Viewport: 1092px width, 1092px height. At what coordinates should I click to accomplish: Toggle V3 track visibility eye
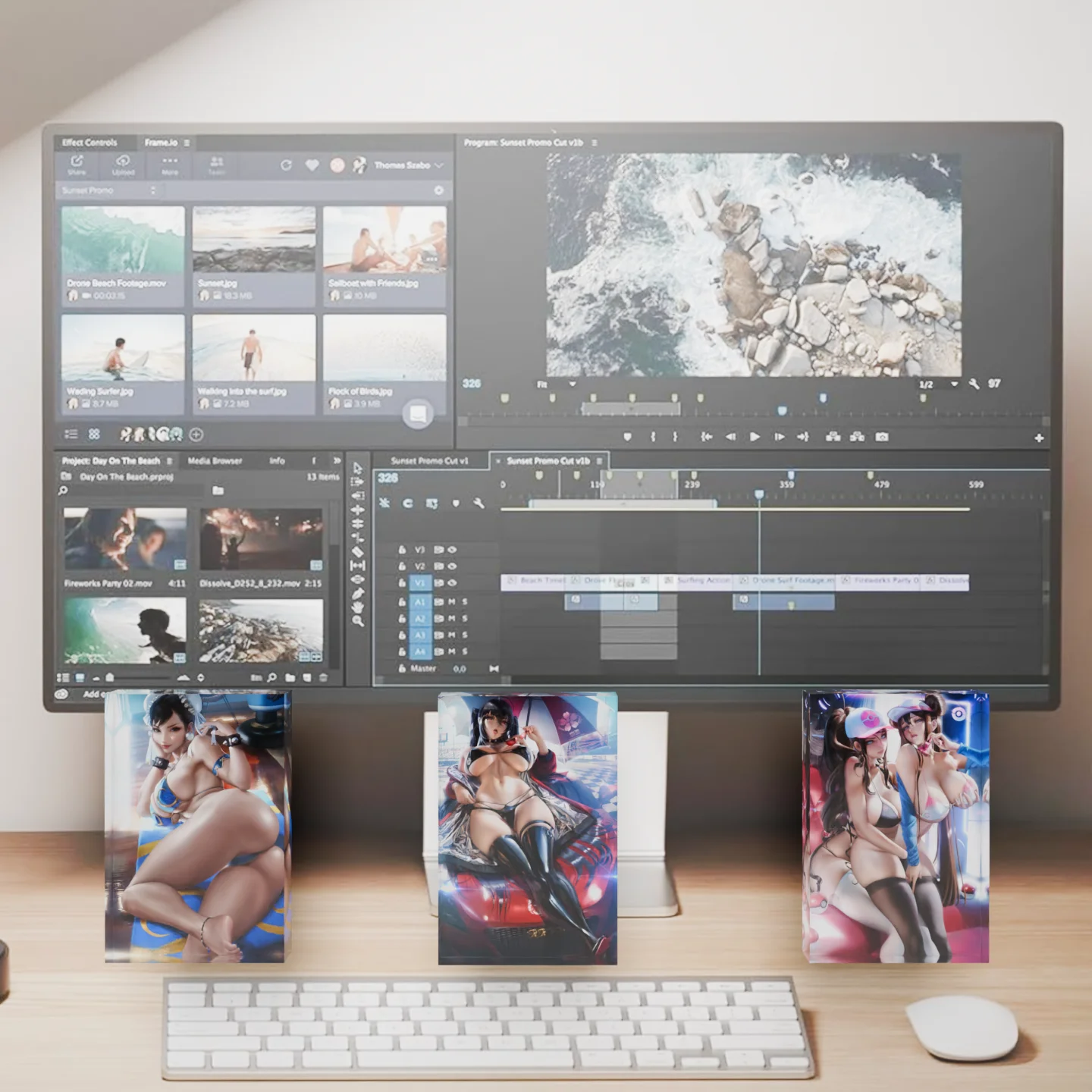click(x=452, y=549)
